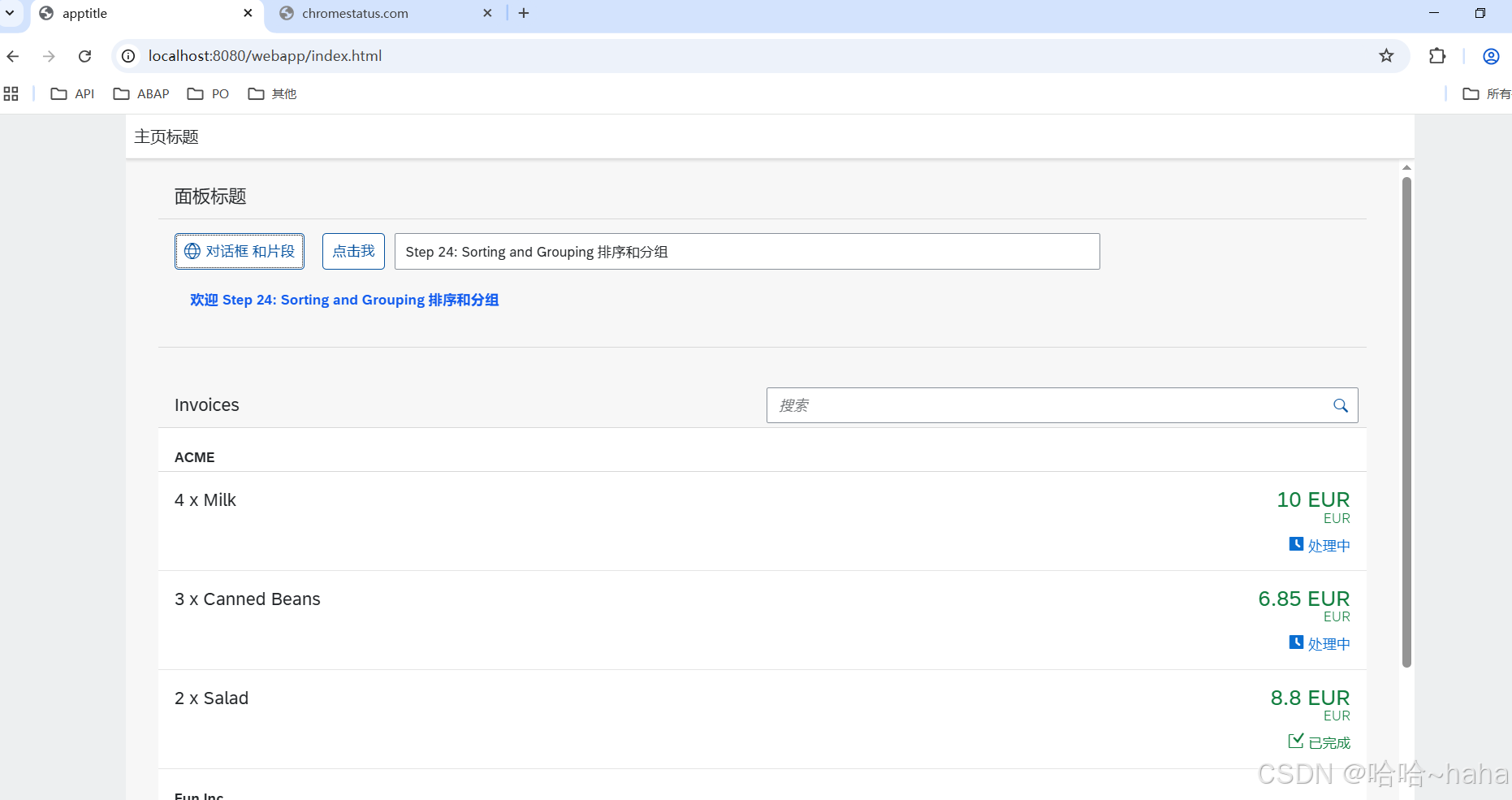Click the globe icon inside the 对话框 和片段 button
Screen dimensions: 1512x800
191,251
